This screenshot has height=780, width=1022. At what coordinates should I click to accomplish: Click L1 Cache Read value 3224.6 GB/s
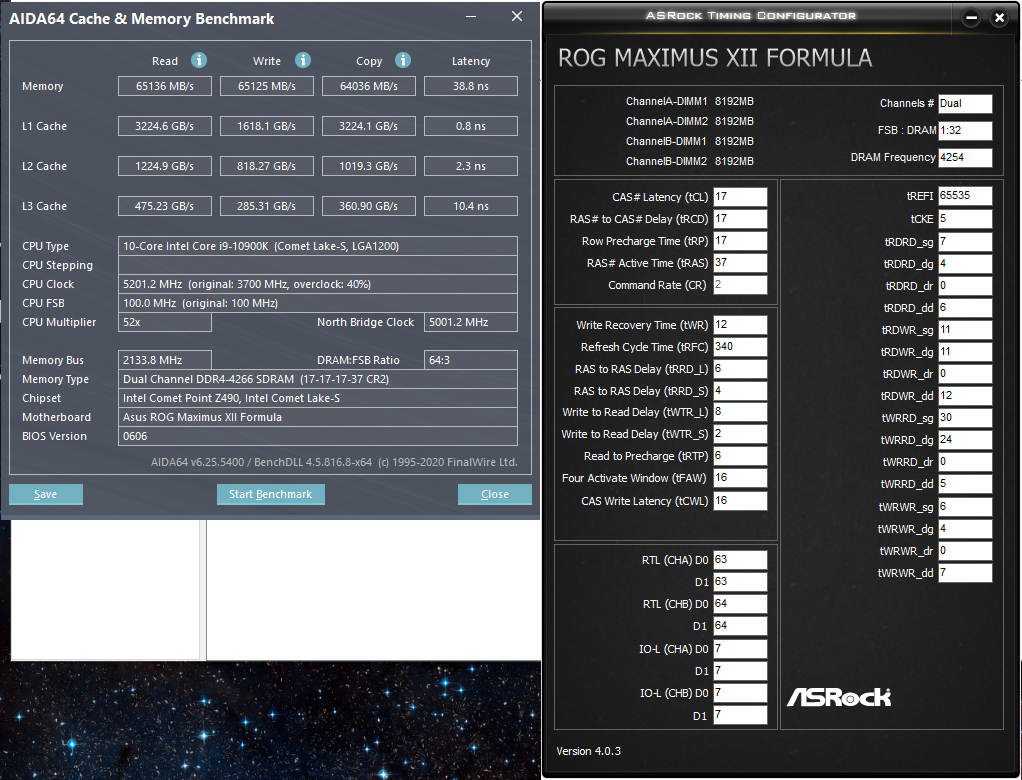click(165, 126)
